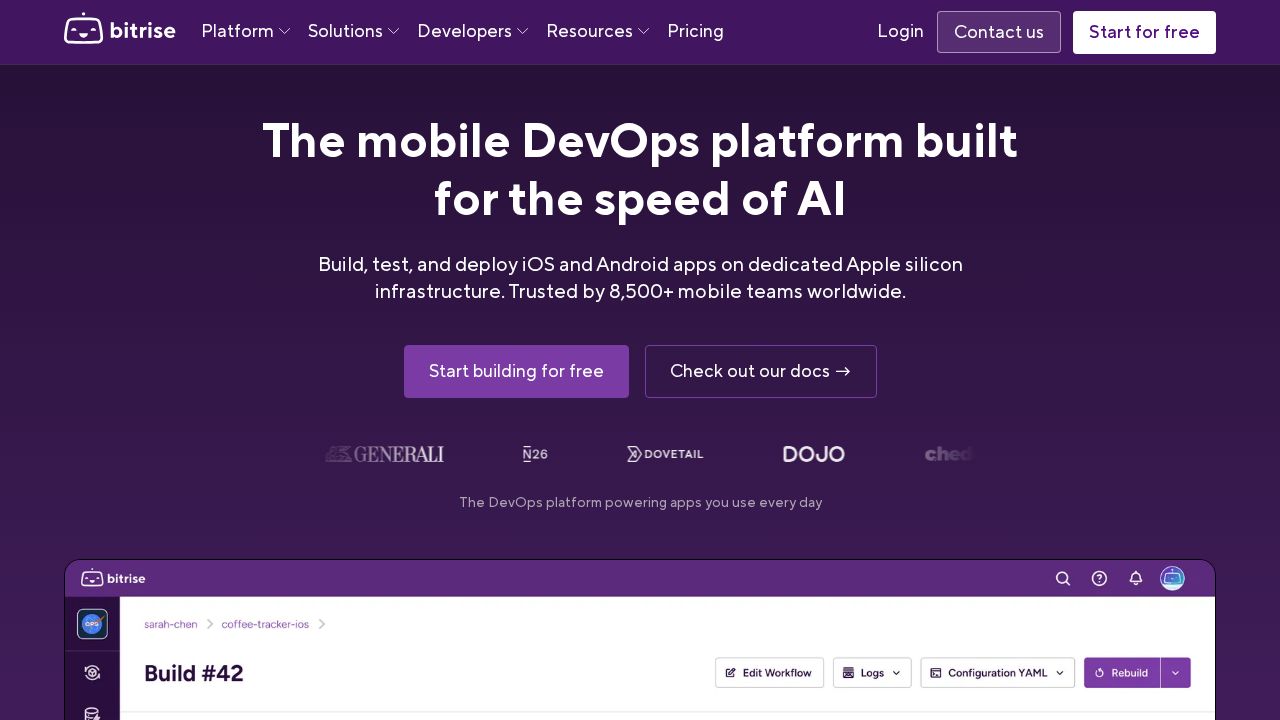Image resolution: width=1280 pixels, height=720 pixels.
Task: Open the search icon in the dashboard preview
Action: click(1063, 578)
